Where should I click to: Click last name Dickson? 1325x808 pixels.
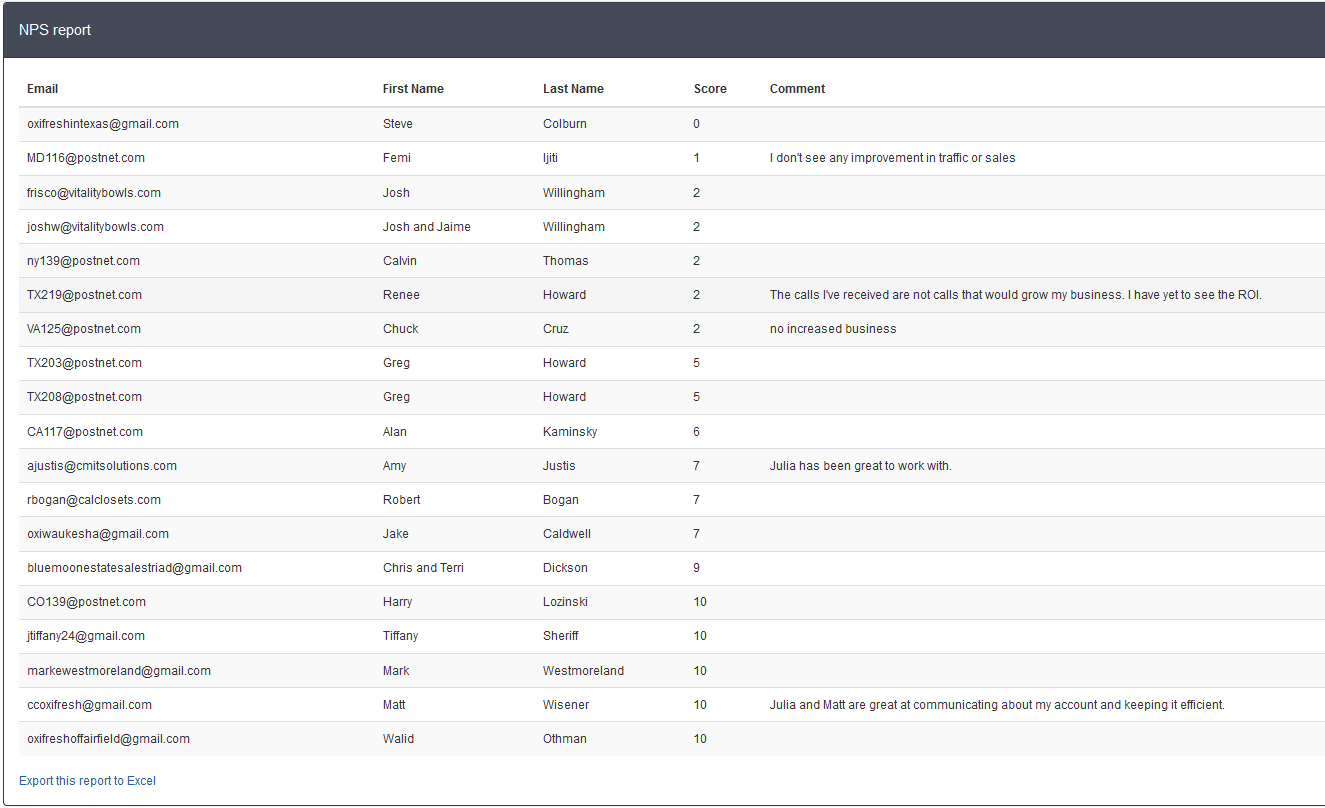pyautogui.click(x=565, y=568)
